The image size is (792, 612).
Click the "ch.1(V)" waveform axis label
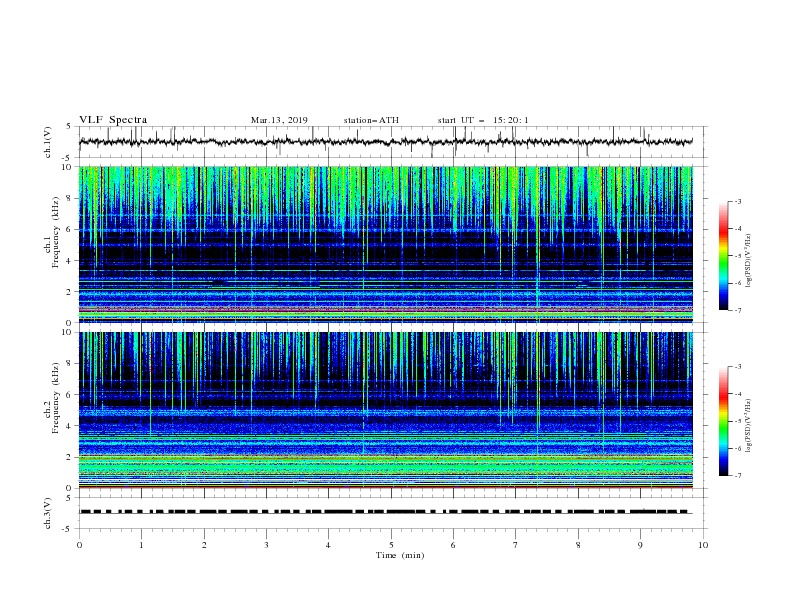(x=48, y=142)
